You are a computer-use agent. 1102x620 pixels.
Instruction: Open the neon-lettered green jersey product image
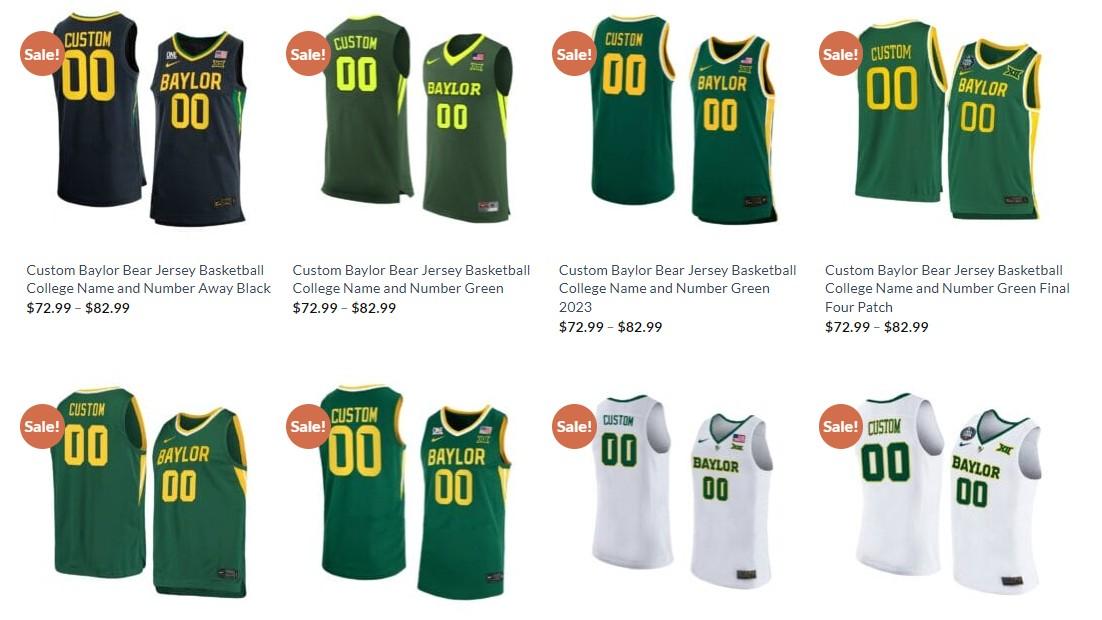(x=416, y=120)
